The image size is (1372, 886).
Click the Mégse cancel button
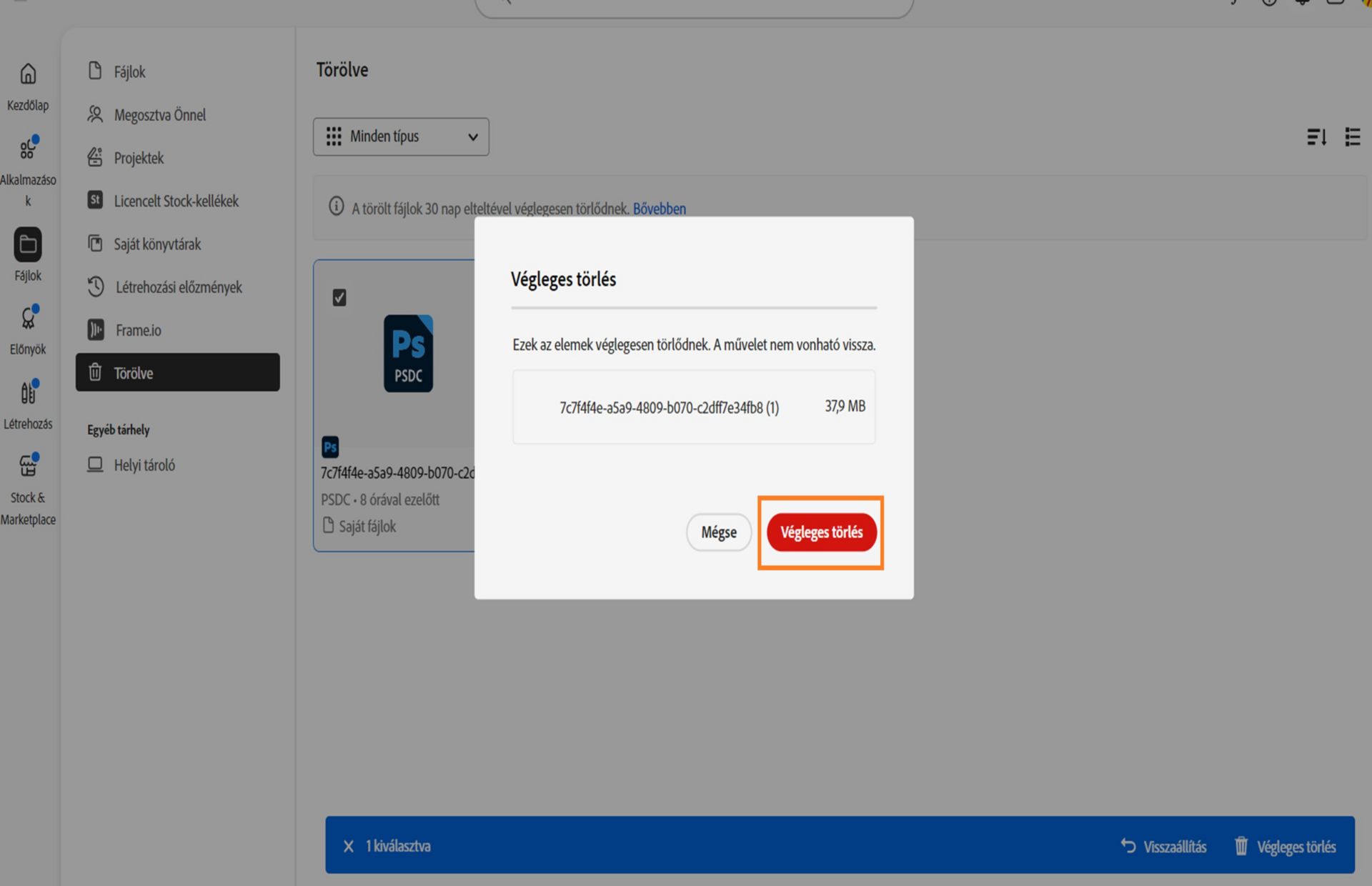[719, 532]
